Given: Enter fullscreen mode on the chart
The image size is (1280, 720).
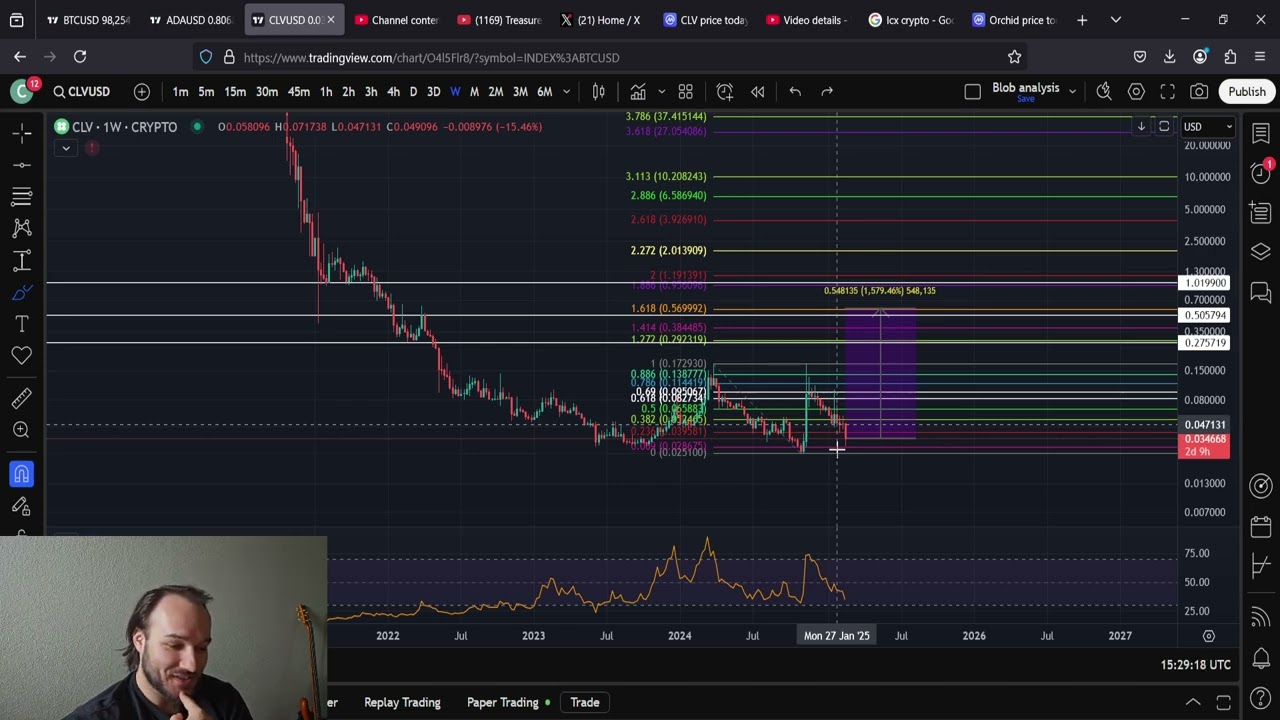Looking at the screenshot, I should pos(1167,92).
